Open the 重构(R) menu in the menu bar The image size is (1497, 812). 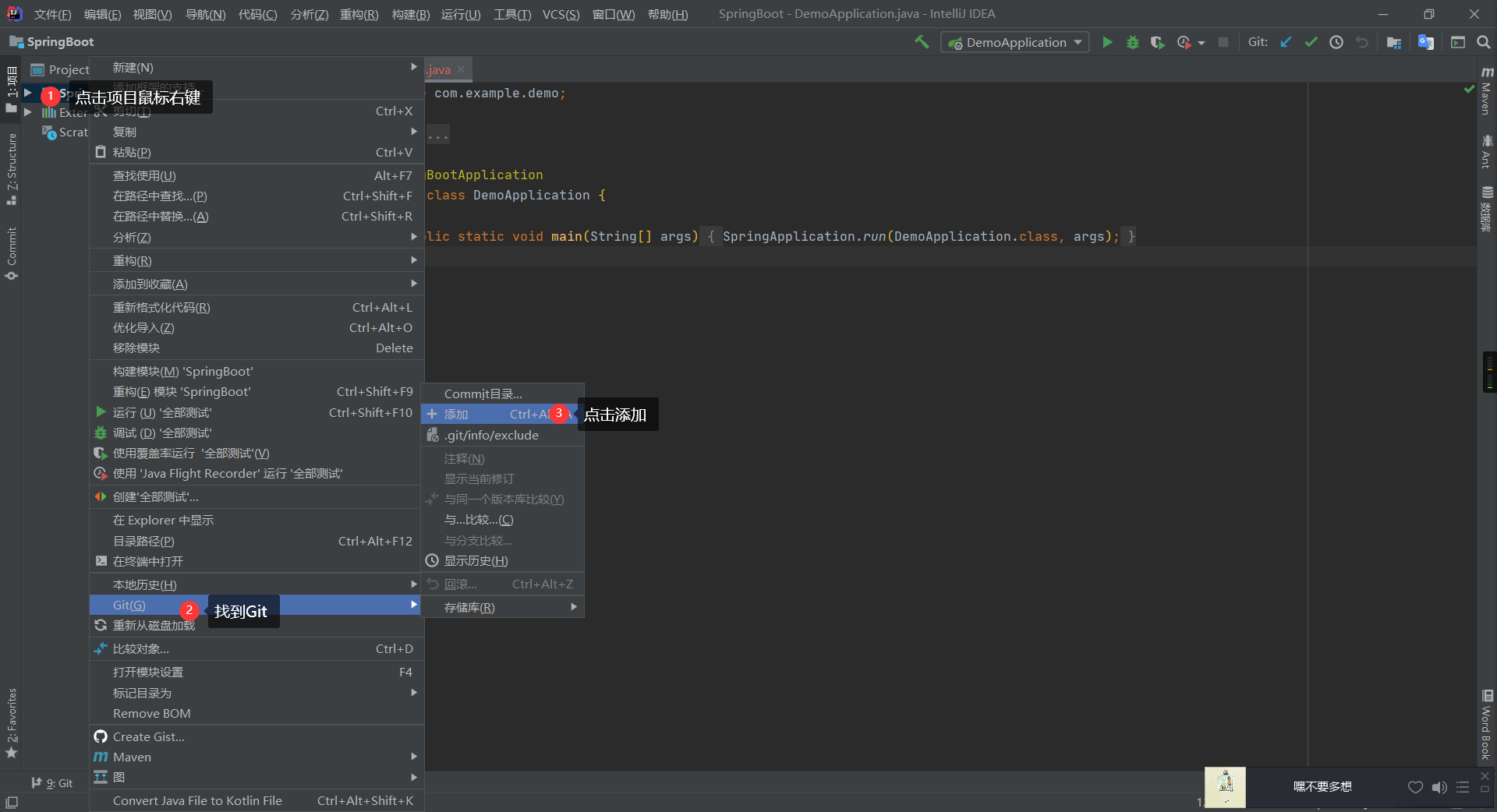(x=359, y=14)
